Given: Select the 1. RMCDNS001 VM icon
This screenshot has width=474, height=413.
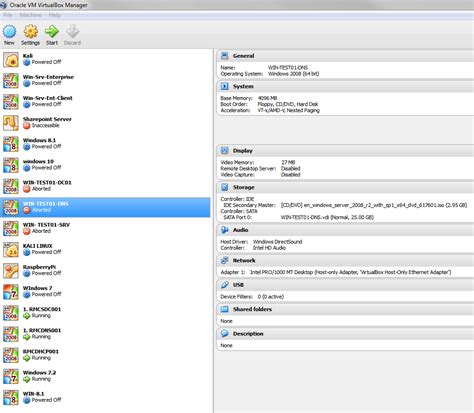Looking at the screenshot, I should tap(11, 334).
